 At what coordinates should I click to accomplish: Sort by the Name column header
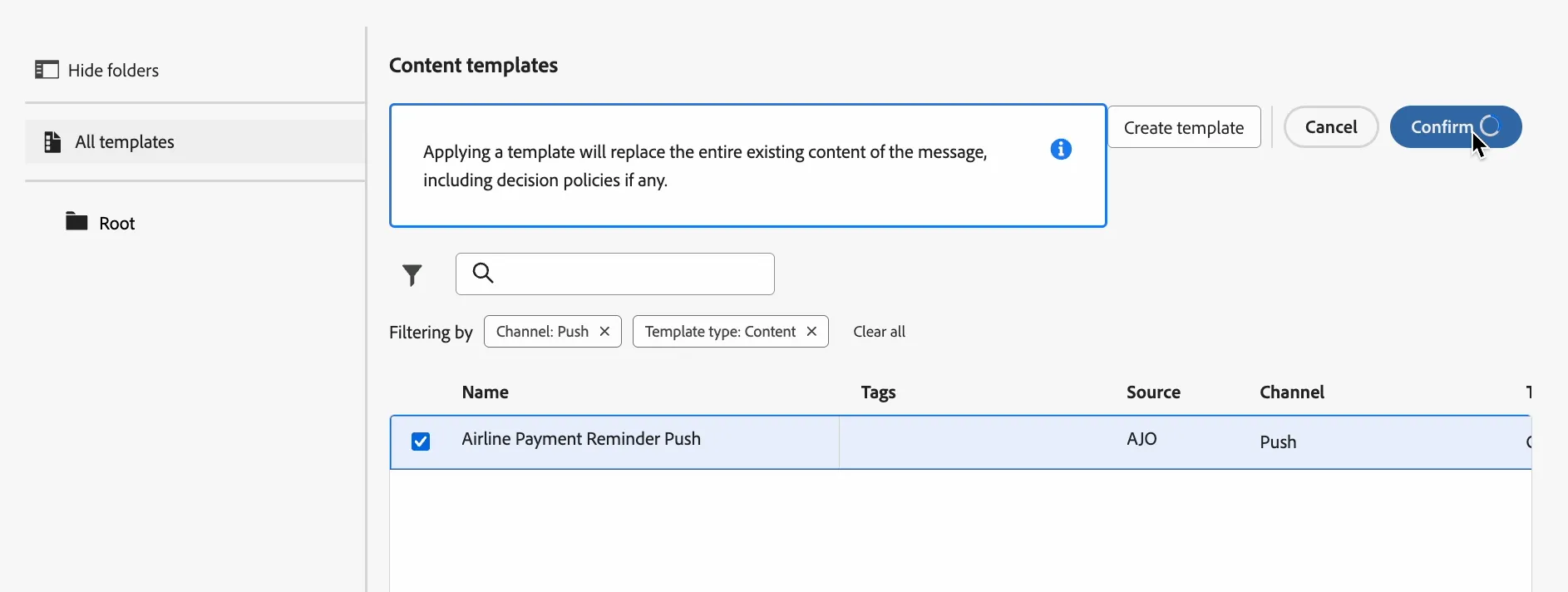(486, 392)
